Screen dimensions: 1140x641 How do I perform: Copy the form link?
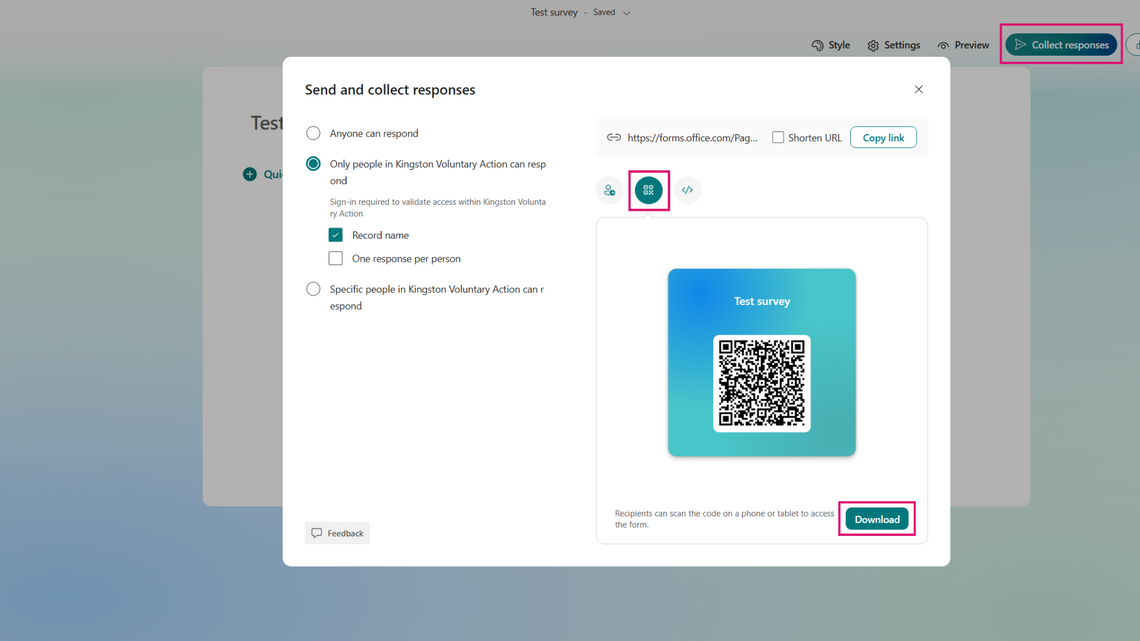[x=883, y=137]
